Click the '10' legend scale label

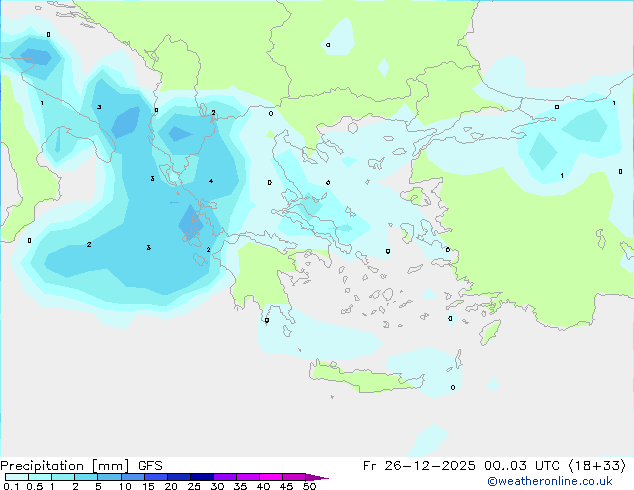point(125,486)
